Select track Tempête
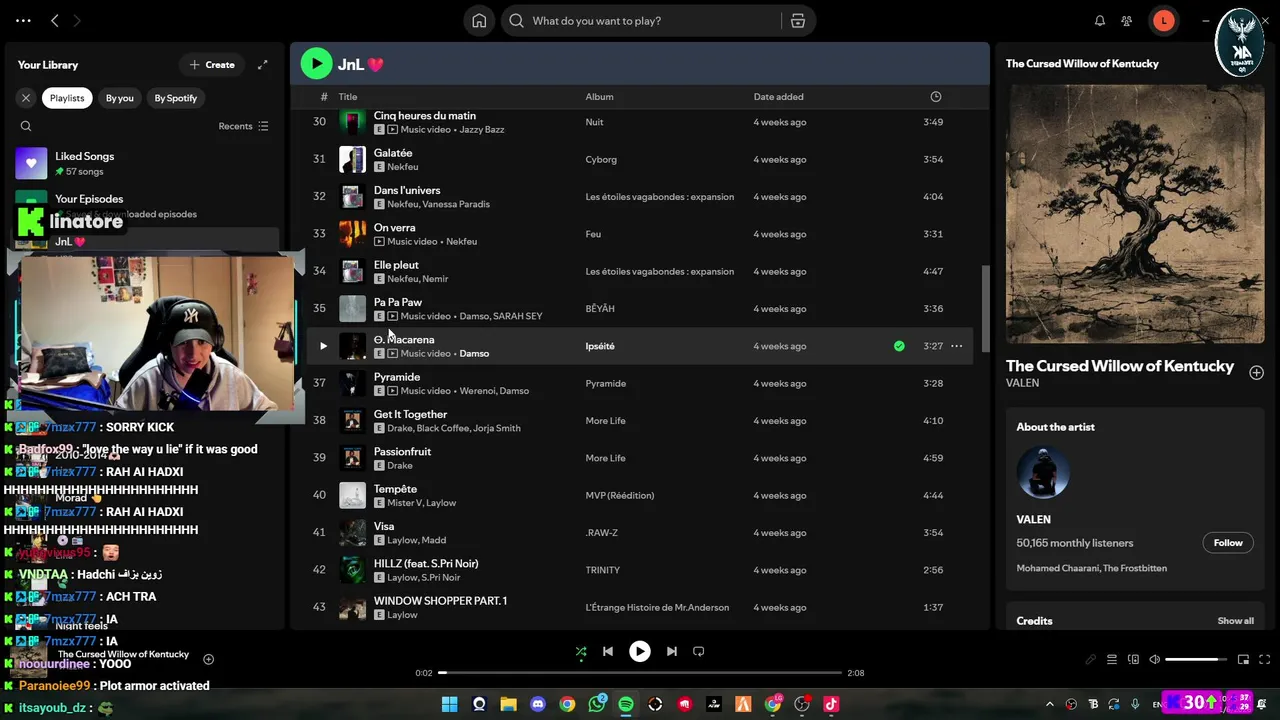 (x=640, y=495)
